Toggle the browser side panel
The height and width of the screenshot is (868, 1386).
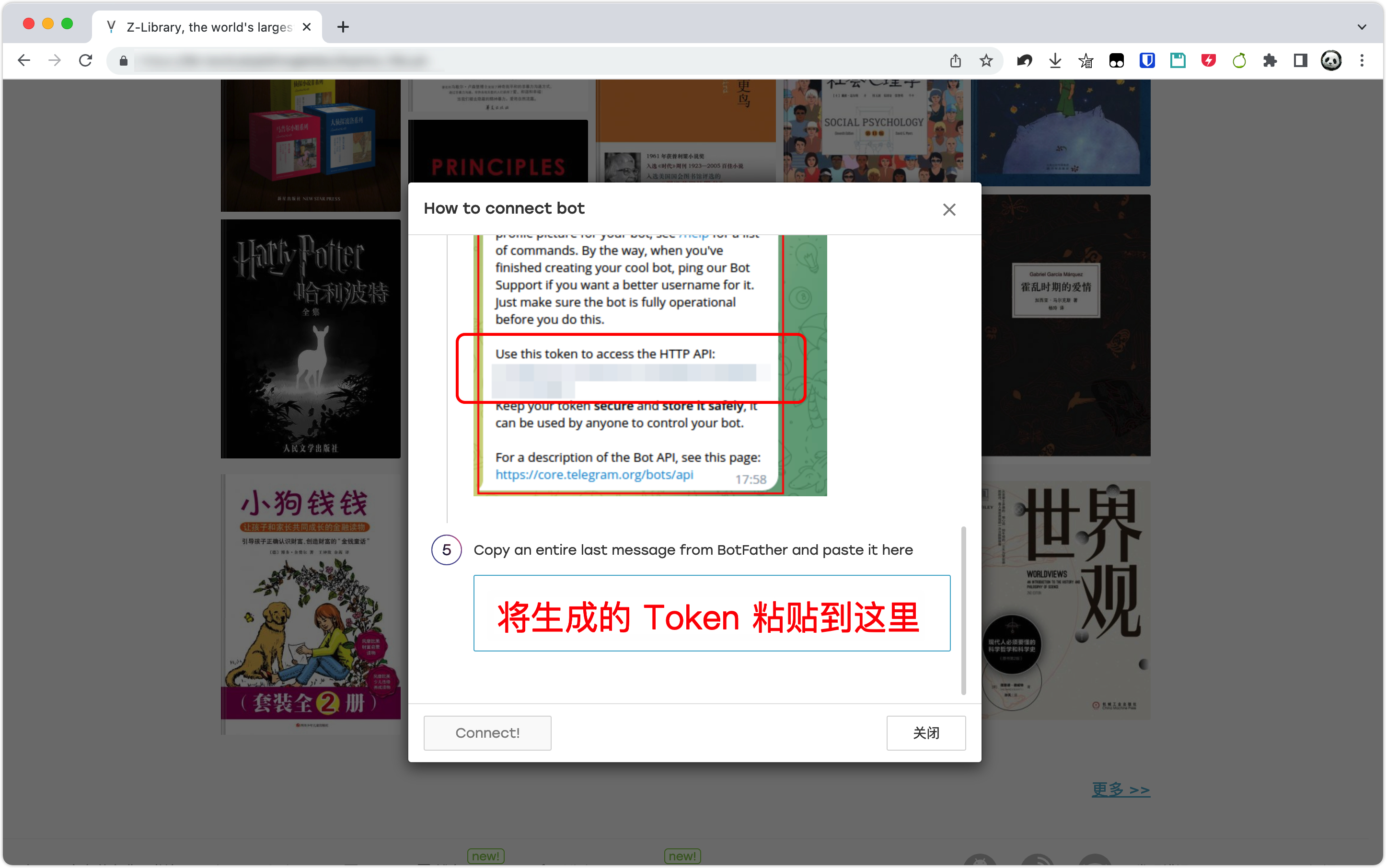click(1300, 60)
